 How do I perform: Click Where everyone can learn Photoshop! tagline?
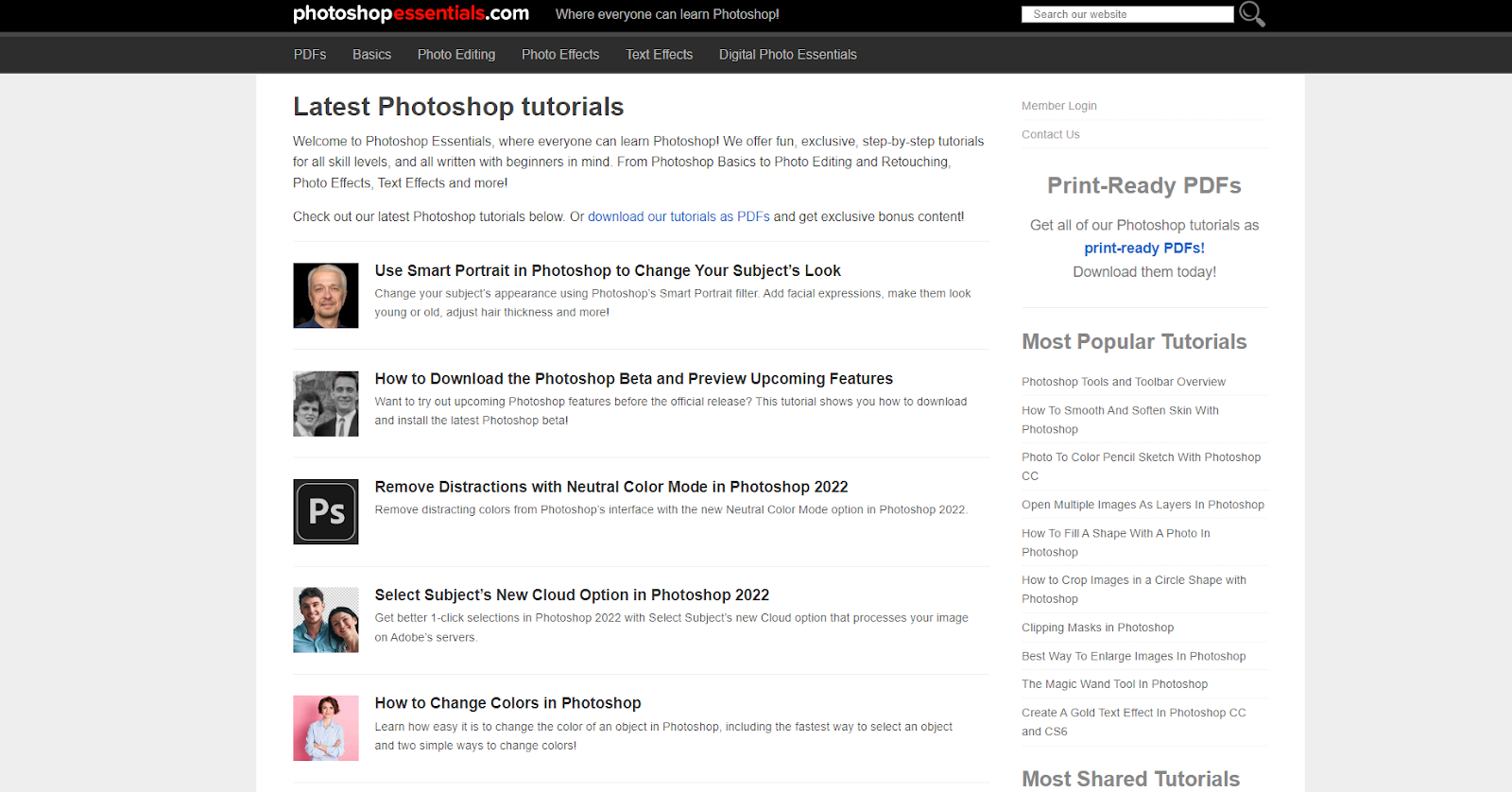click(x=667, y=14)
